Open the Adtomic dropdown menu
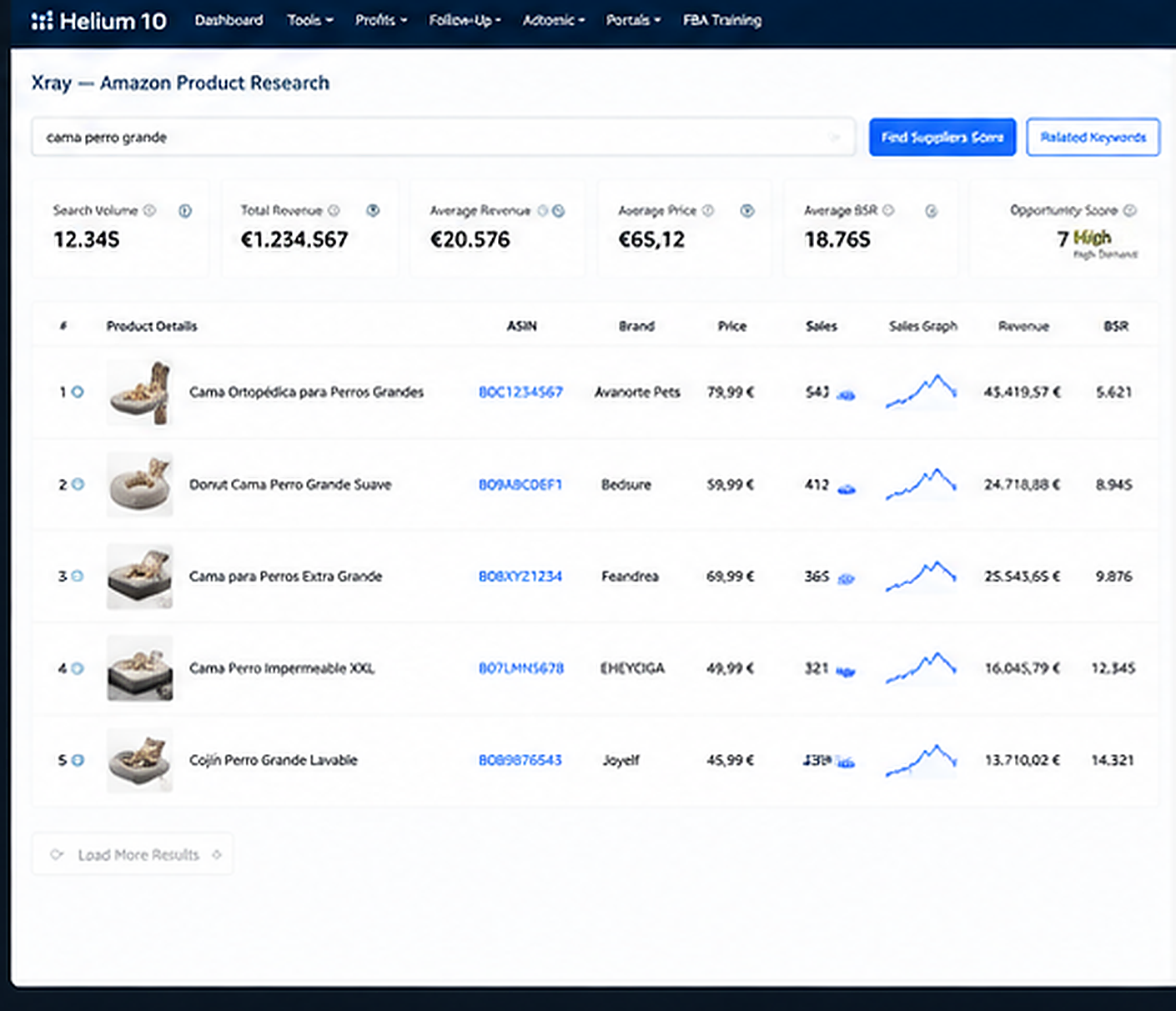The image size is (1176, 1011). (x=554, y=20)
